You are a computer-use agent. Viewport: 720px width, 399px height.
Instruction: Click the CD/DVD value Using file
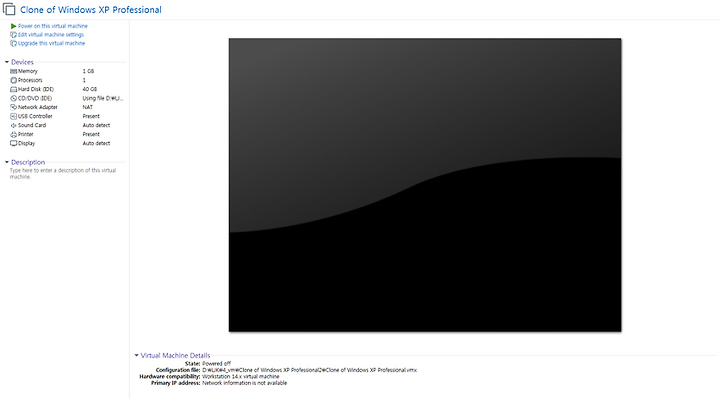[x=103, y=98]
